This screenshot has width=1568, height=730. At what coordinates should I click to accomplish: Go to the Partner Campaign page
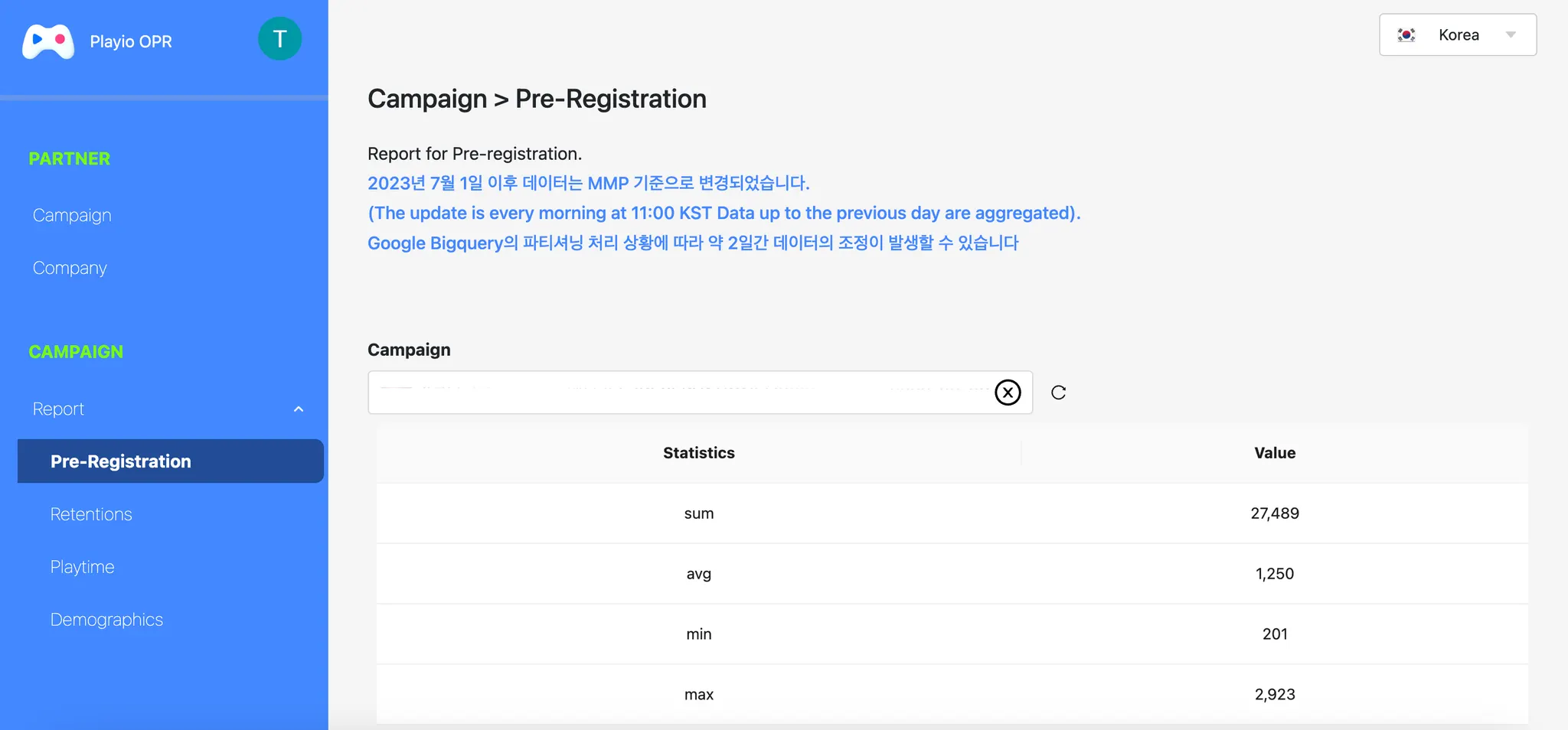click(x=72, y=216)
